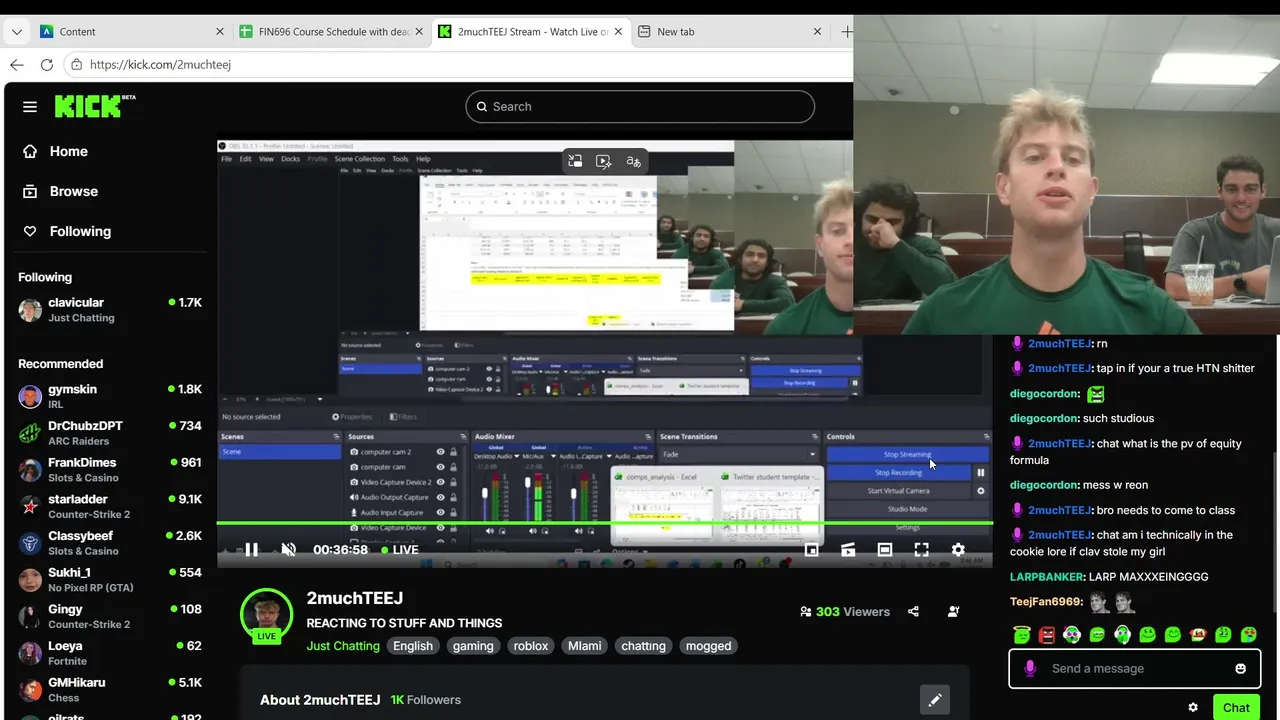
Task: Click the browser address bar URL
Action: 160,64
